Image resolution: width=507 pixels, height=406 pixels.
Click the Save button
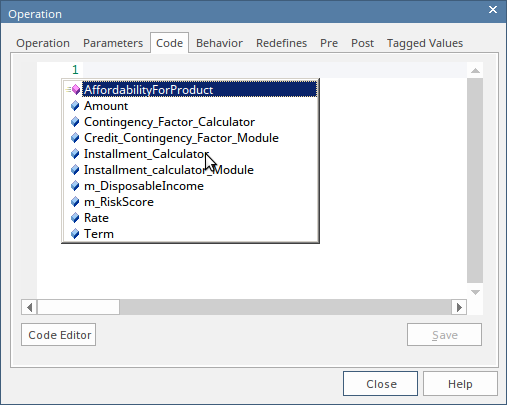click(x=444, y=335)
